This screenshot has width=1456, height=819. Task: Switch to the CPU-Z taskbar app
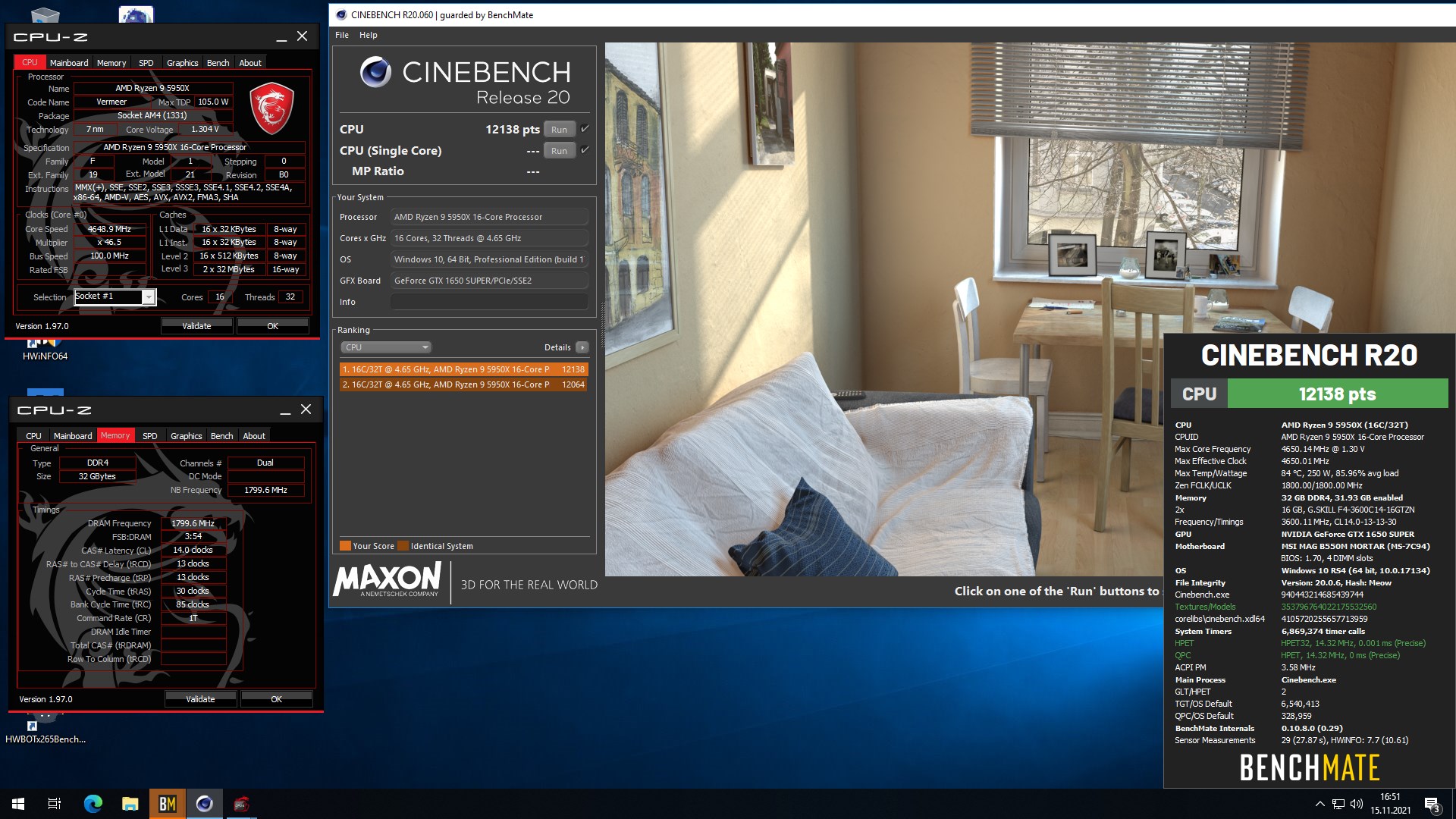[241, 804]
